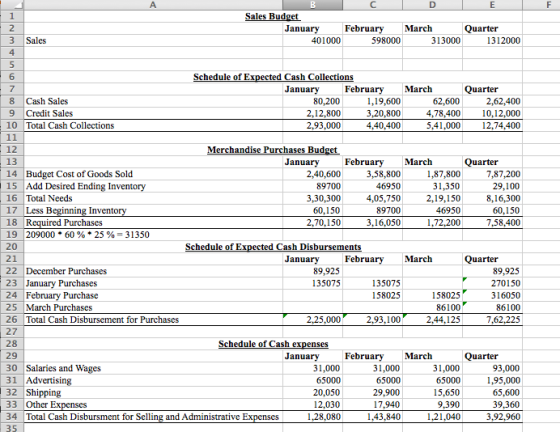
Task: Select column C header
Action: 372,5
